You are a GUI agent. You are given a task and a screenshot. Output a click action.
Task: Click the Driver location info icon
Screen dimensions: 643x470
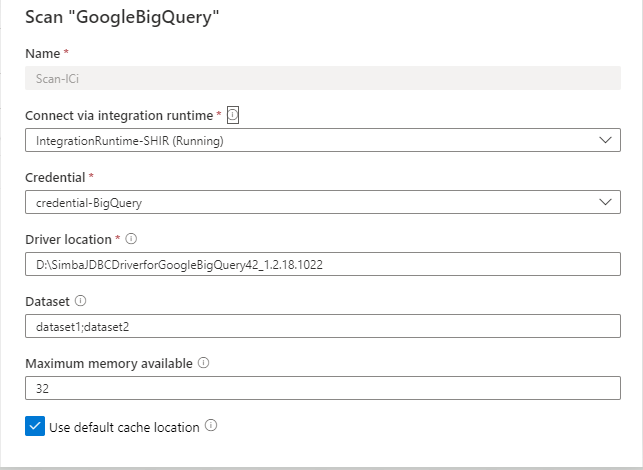point(131,239)
